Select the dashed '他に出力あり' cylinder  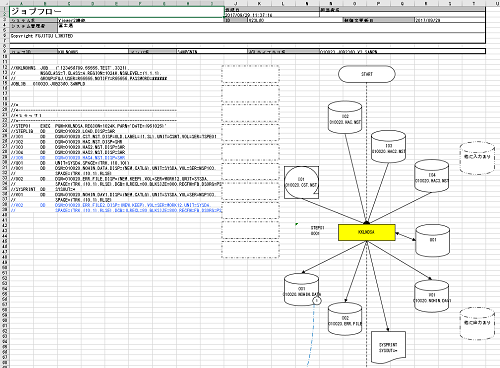coord(477,323)
